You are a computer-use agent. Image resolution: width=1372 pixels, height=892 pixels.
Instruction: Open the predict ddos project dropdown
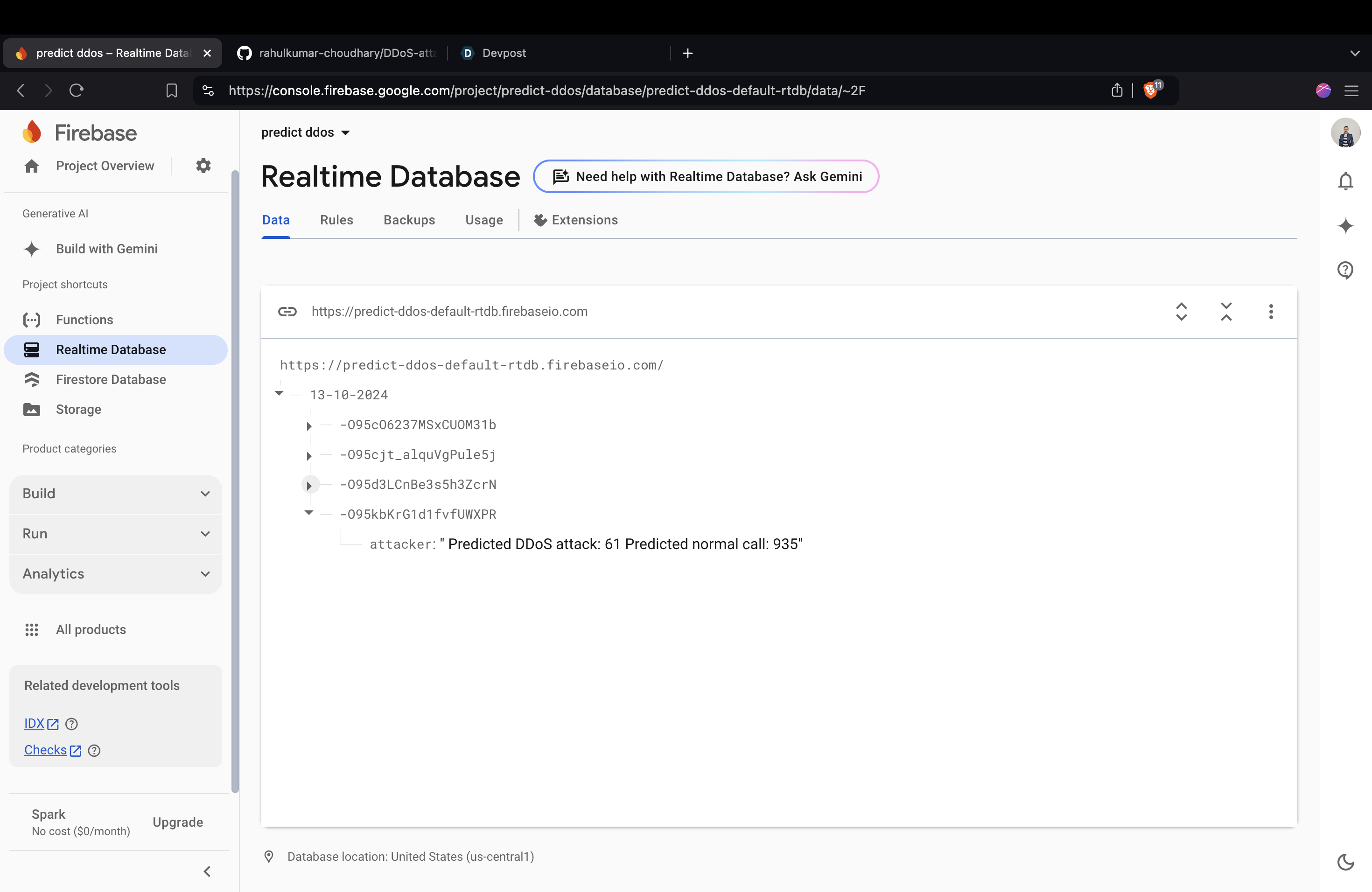point(306,132)
